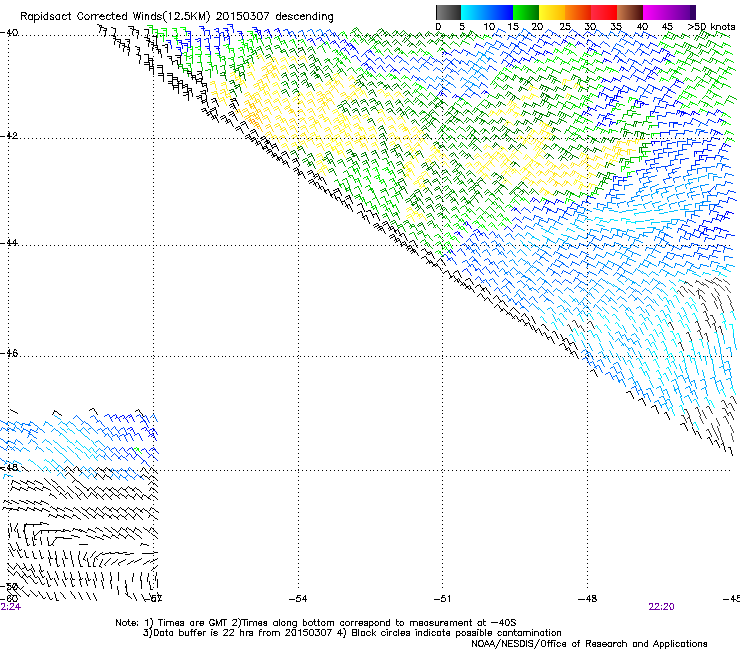
Task: Click the '>50 knots' legend label
Action: [x=711, y=27]
